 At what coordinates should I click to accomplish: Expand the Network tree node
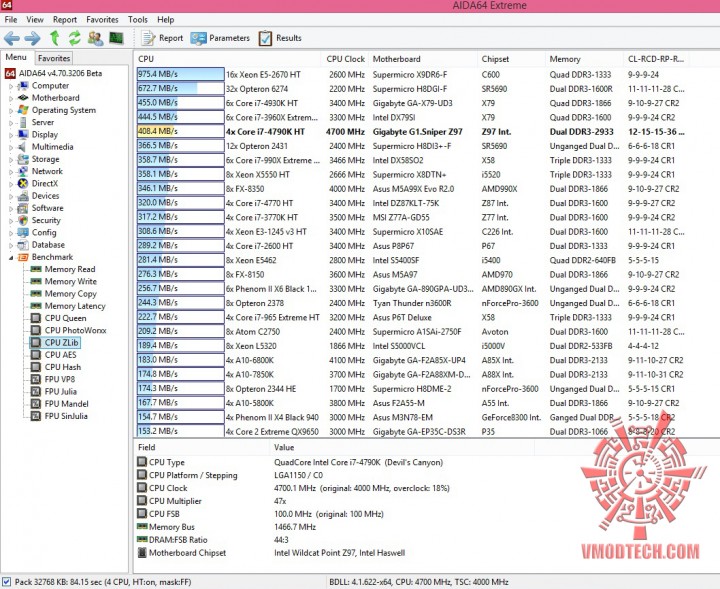tap(11, 172)
